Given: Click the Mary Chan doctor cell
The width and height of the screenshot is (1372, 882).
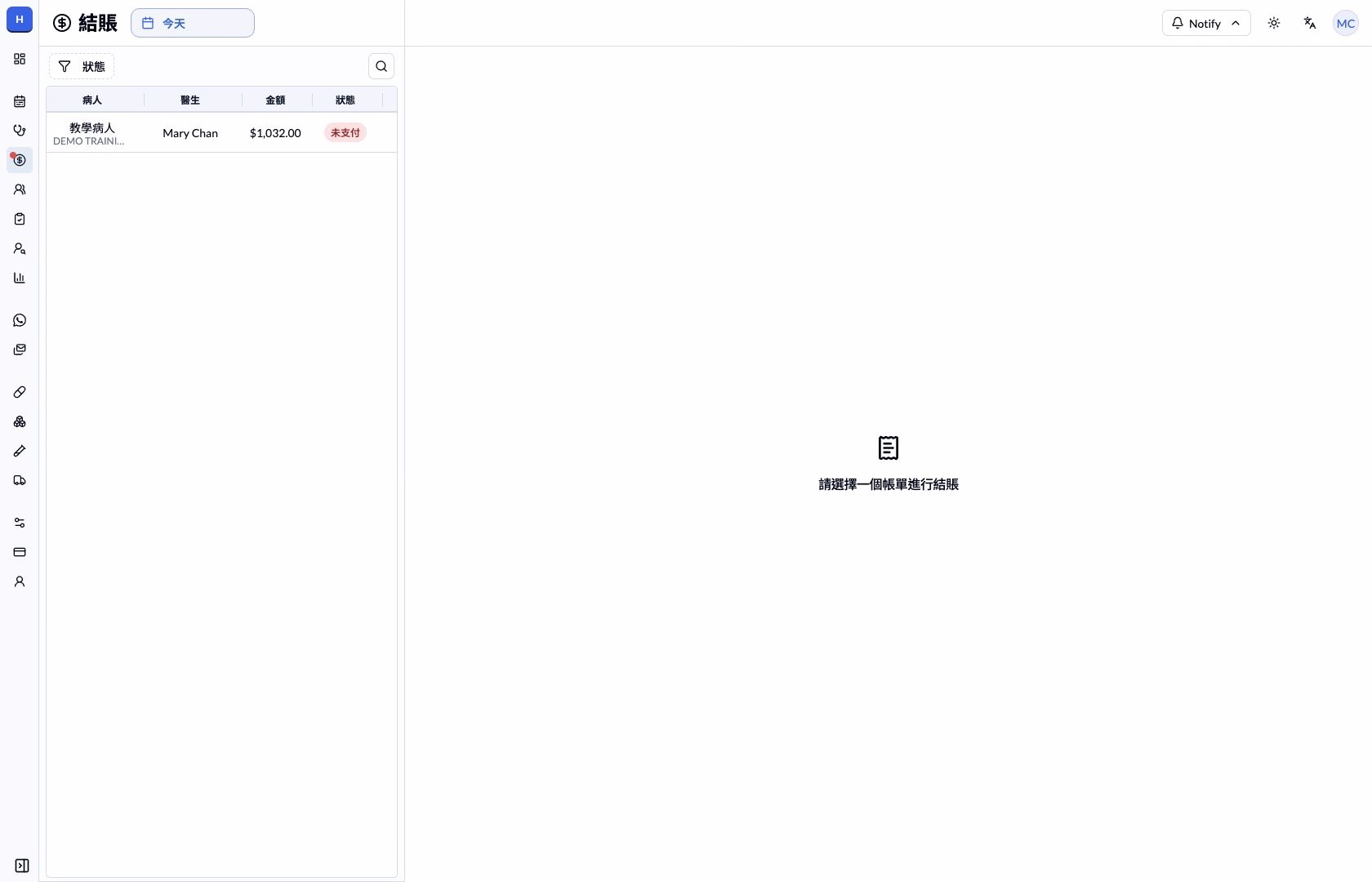Looking at the screenshot, I should pyautogui.click(x=190, y=133).
